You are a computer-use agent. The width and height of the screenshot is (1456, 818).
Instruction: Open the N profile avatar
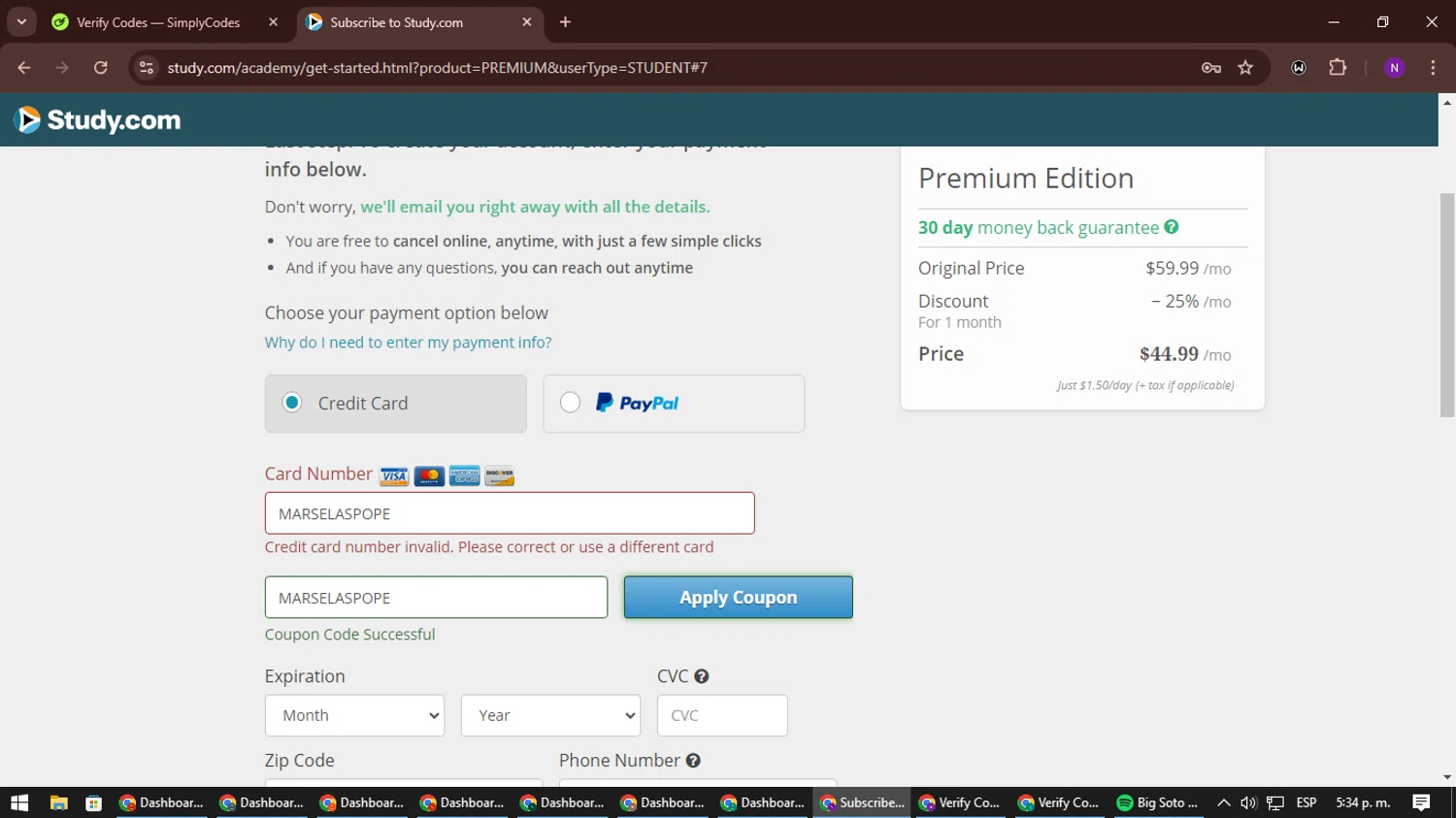click(x=1394, y=68)
